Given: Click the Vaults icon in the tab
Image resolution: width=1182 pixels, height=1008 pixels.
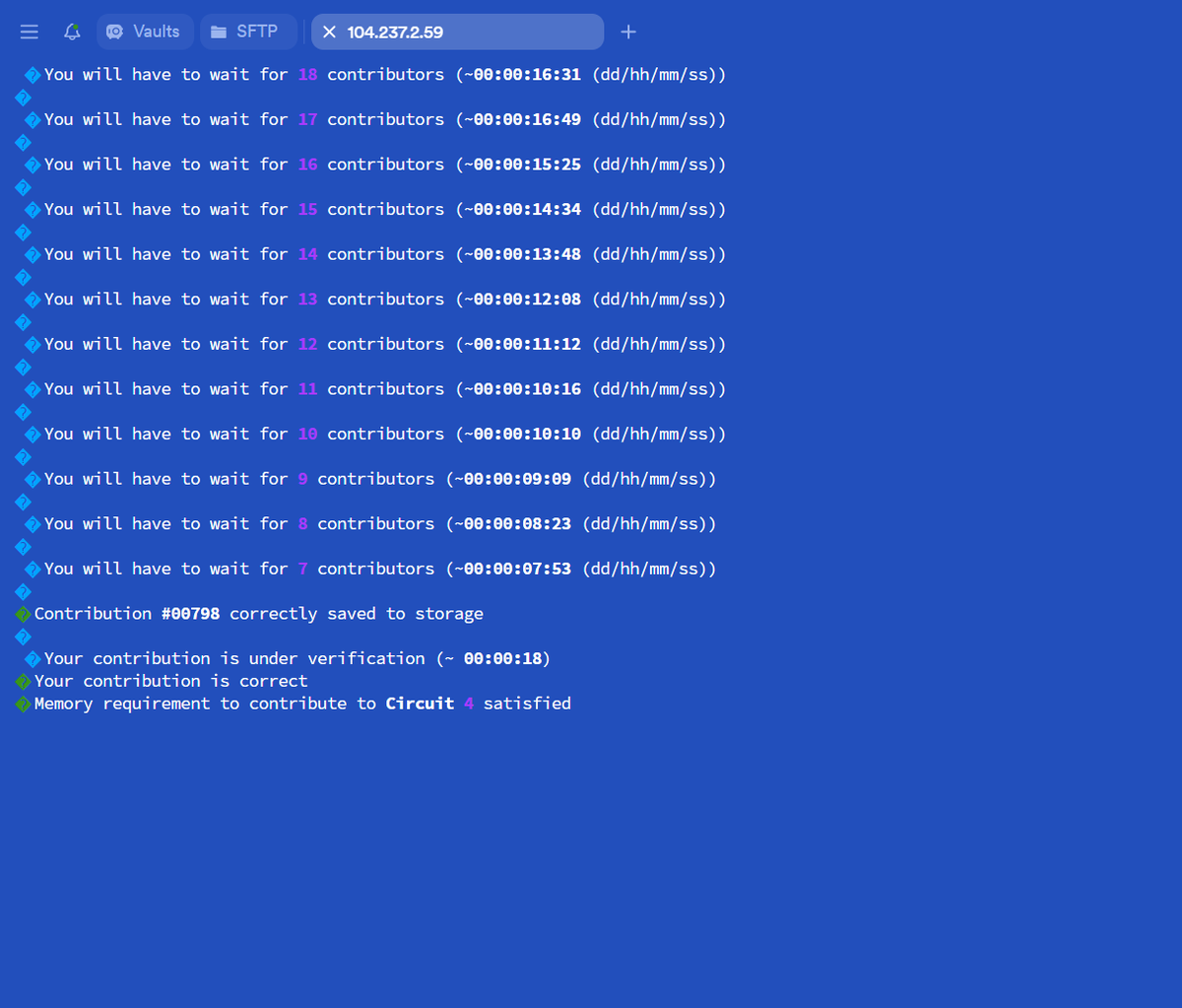Looking at the screenshot, I should pyautogui.click(x=114, y=32).
